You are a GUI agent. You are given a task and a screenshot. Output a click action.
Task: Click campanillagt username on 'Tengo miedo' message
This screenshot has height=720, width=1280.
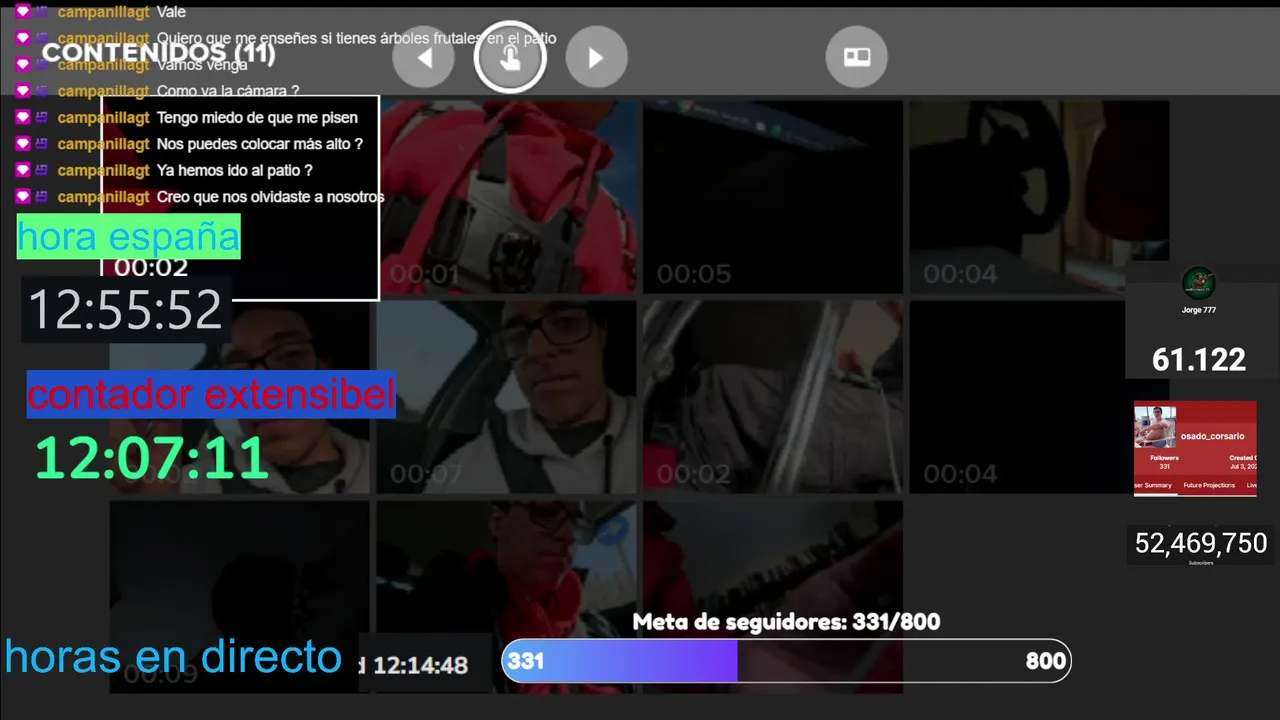point(104,117)
